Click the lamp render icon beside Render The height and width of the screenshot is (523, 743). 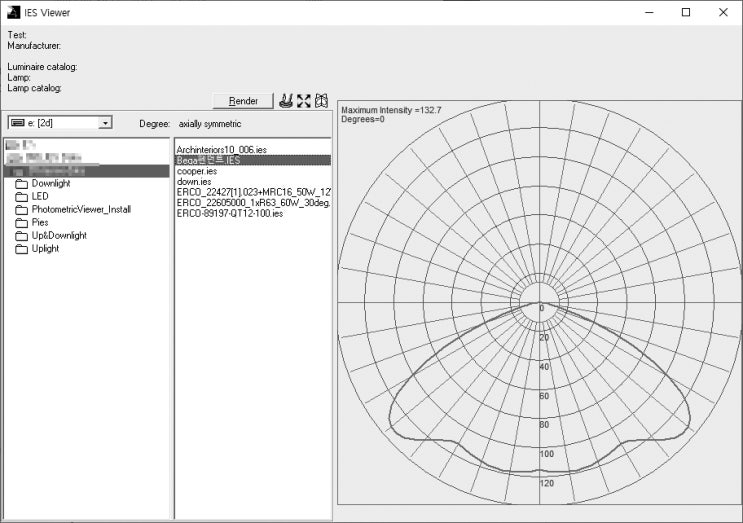click(x=286, y=101)
